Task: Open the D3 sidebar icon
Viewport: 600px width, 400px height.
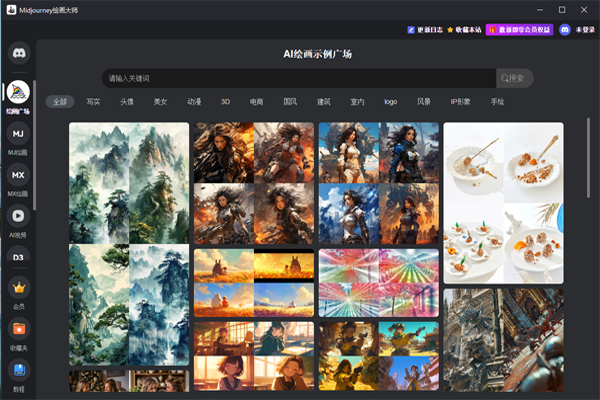Action: (18, 254)
